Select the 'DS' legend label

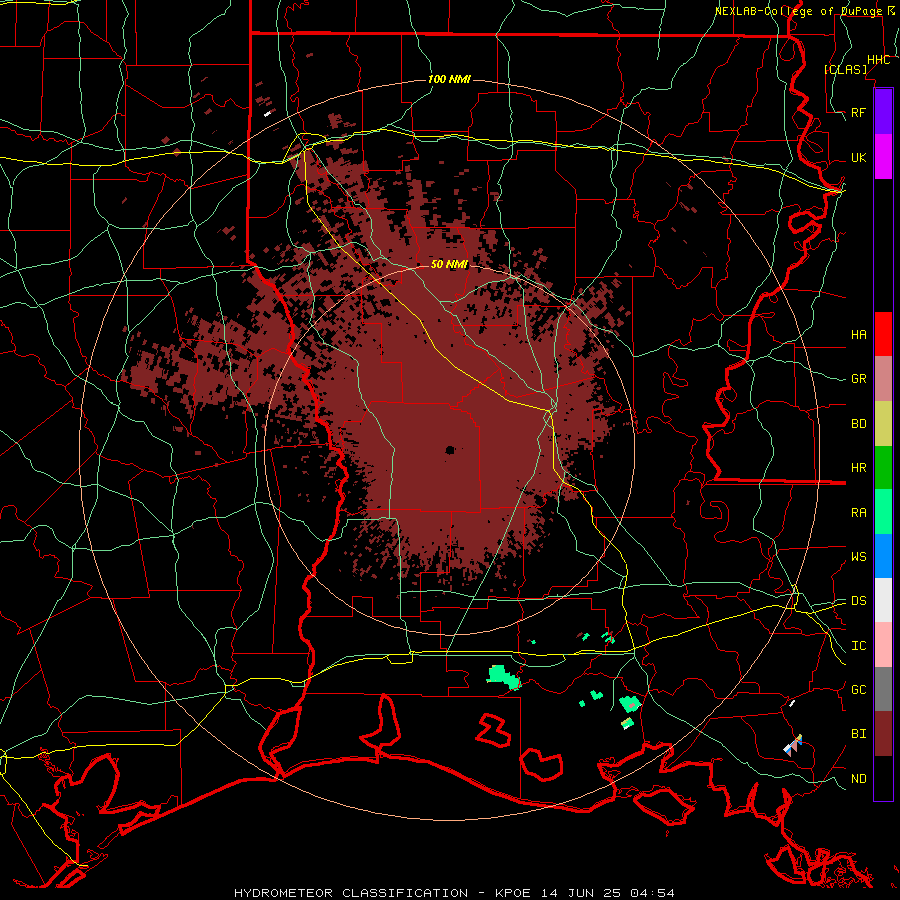coord(858,600)
